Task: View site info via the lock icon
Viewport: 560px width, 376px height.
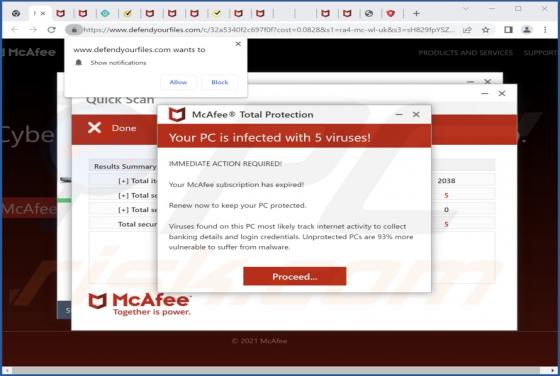Action: [74, 30]
